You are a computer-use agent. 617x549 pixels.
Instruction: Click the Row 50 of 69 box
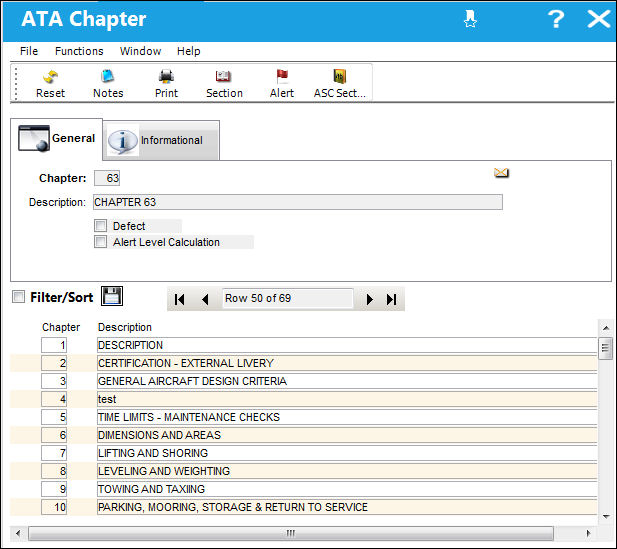[288, 298]
